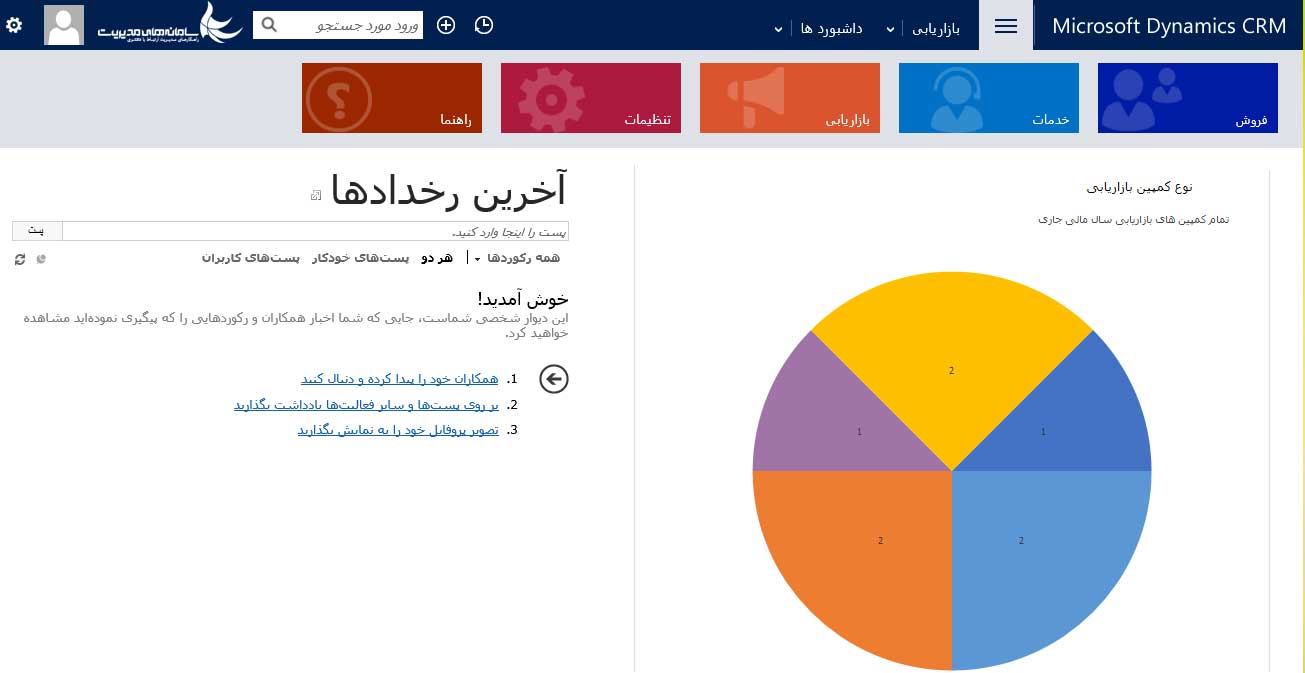Click the settings gear in the top bar
The width and height of the screenshot is (1305, 673).
[14, 25]
